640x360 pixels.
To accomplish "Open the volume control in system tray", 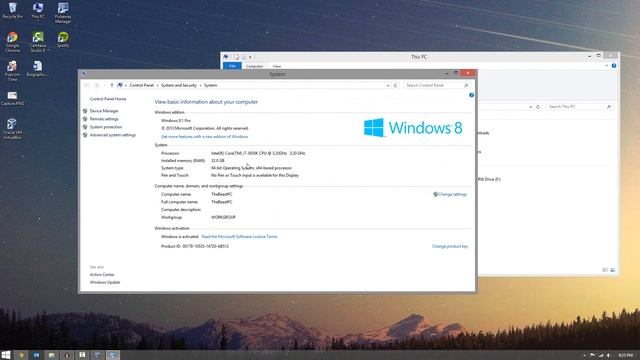I will (x=608, y=356).
